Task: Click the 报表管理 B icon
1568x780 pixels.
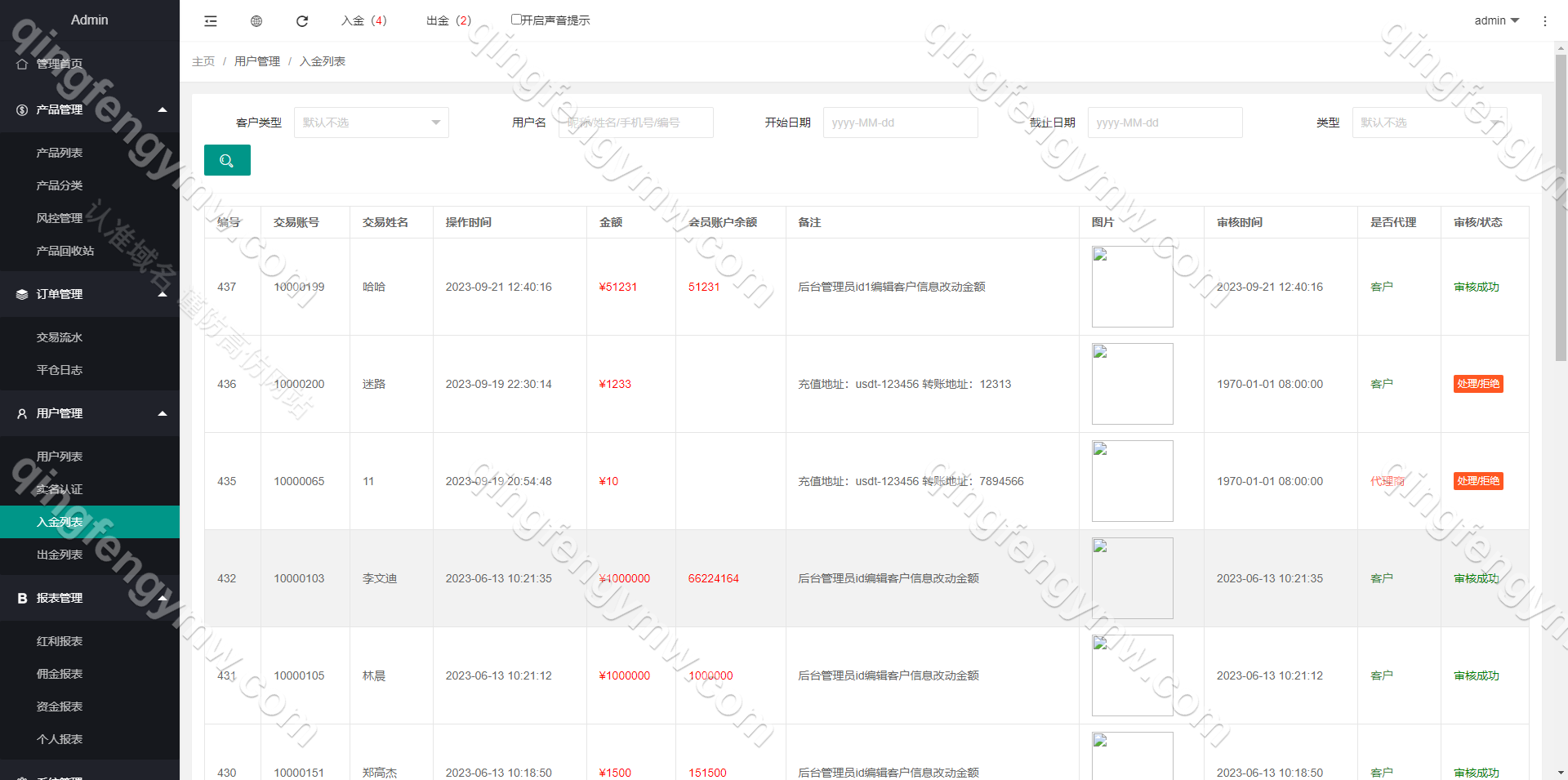Action: pos(22,598)
